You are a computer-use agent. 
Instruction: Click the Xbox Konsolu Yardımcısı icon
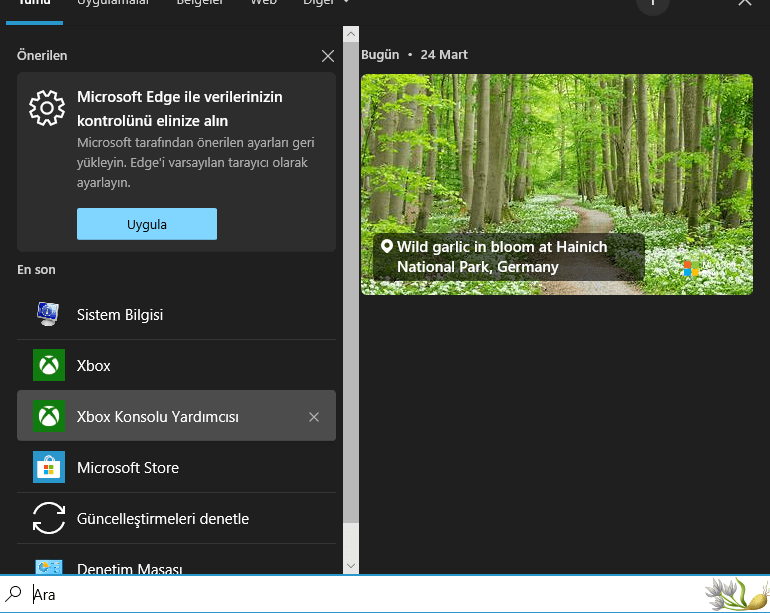click(x=49, y=416)
